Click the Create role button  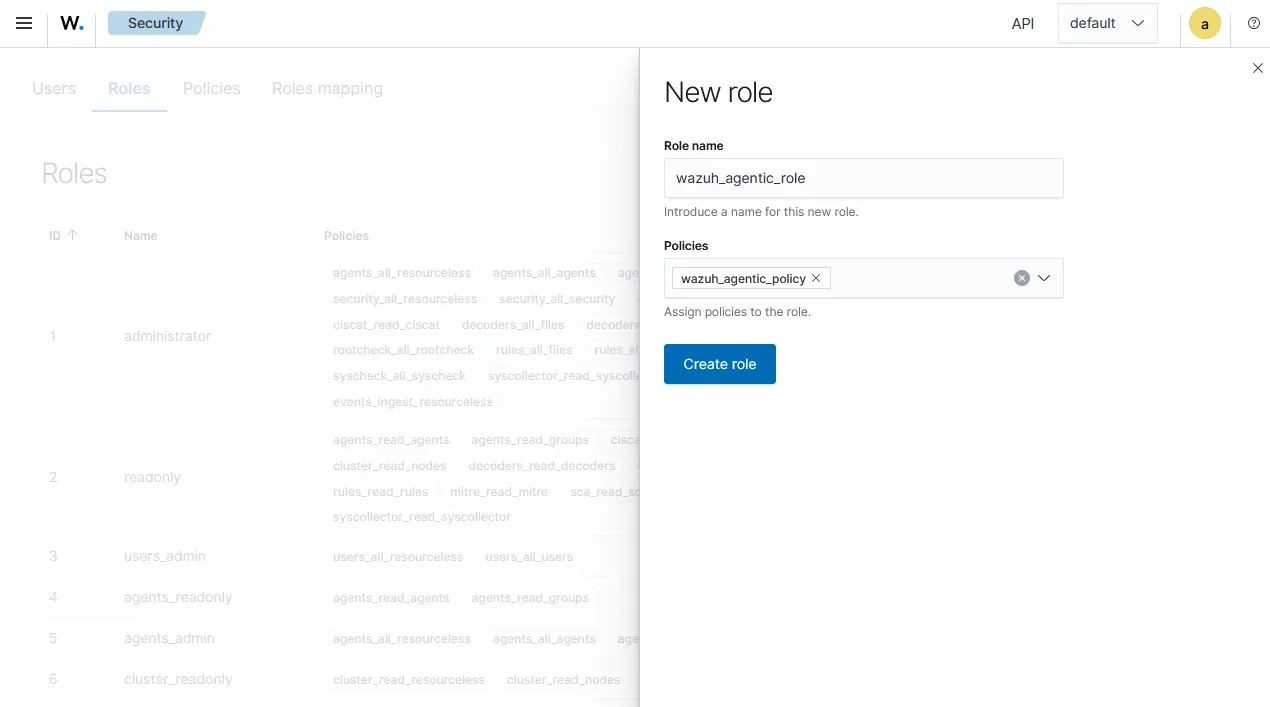[720, 364]
